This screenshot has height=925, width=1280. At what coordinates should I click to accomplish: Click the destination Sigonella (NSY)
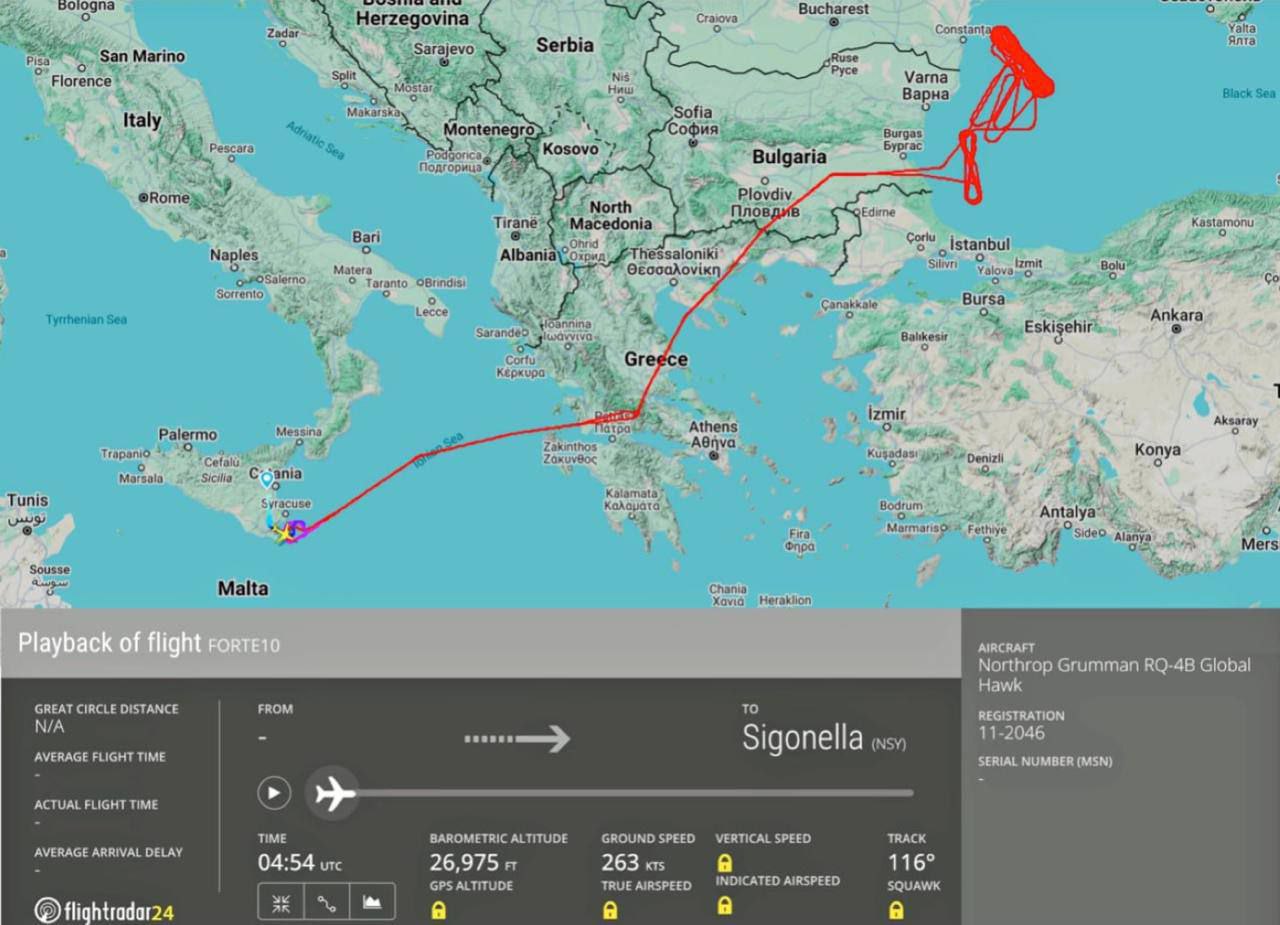824,738
